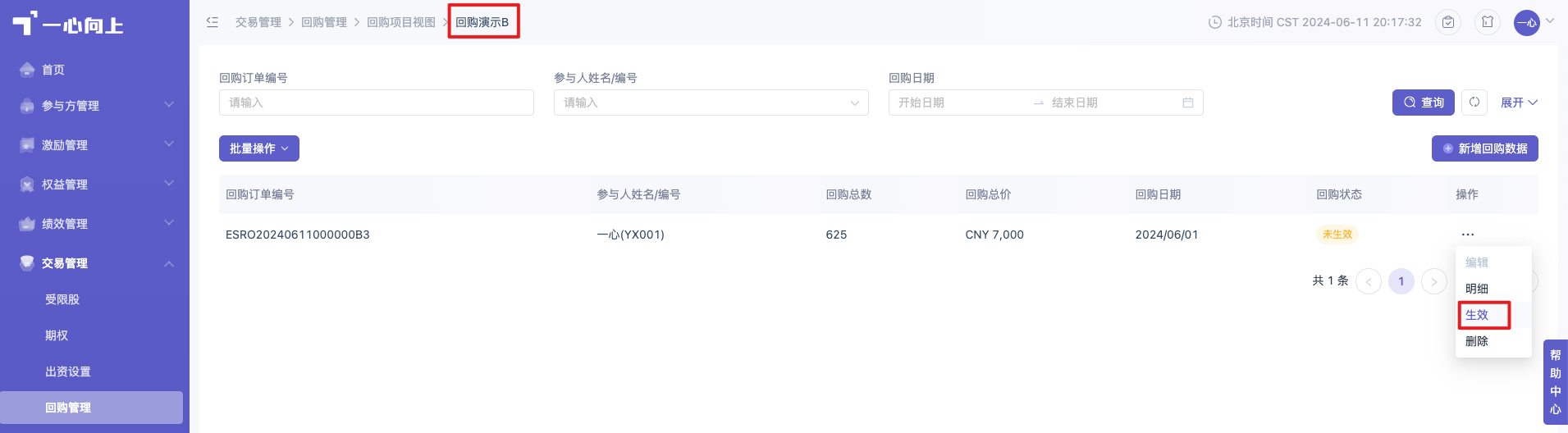Viewport: 1568px width, 433px height.
Task: Open the 批量操作 dropdown button
Action: 259,148
